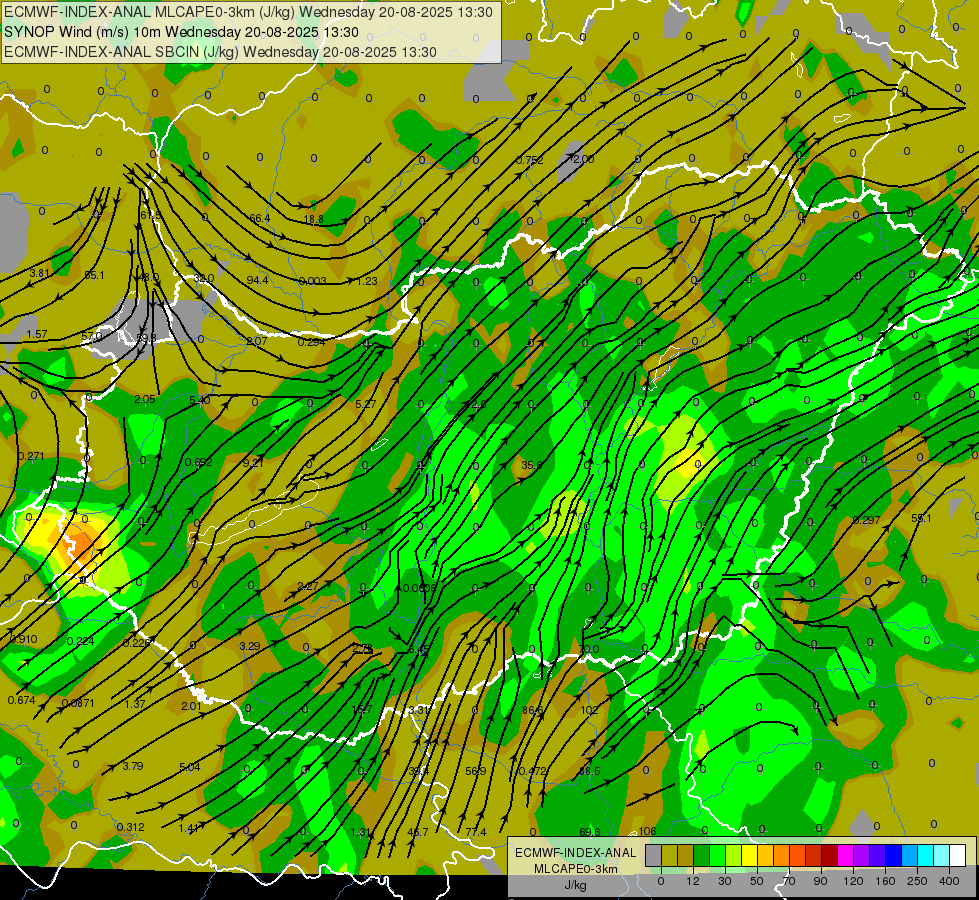The height and width of the screenshot is (900, 979).
Task: Click the MLCAPE0-3km legend label
Action: pyautogui.click(x=576, y=869)
